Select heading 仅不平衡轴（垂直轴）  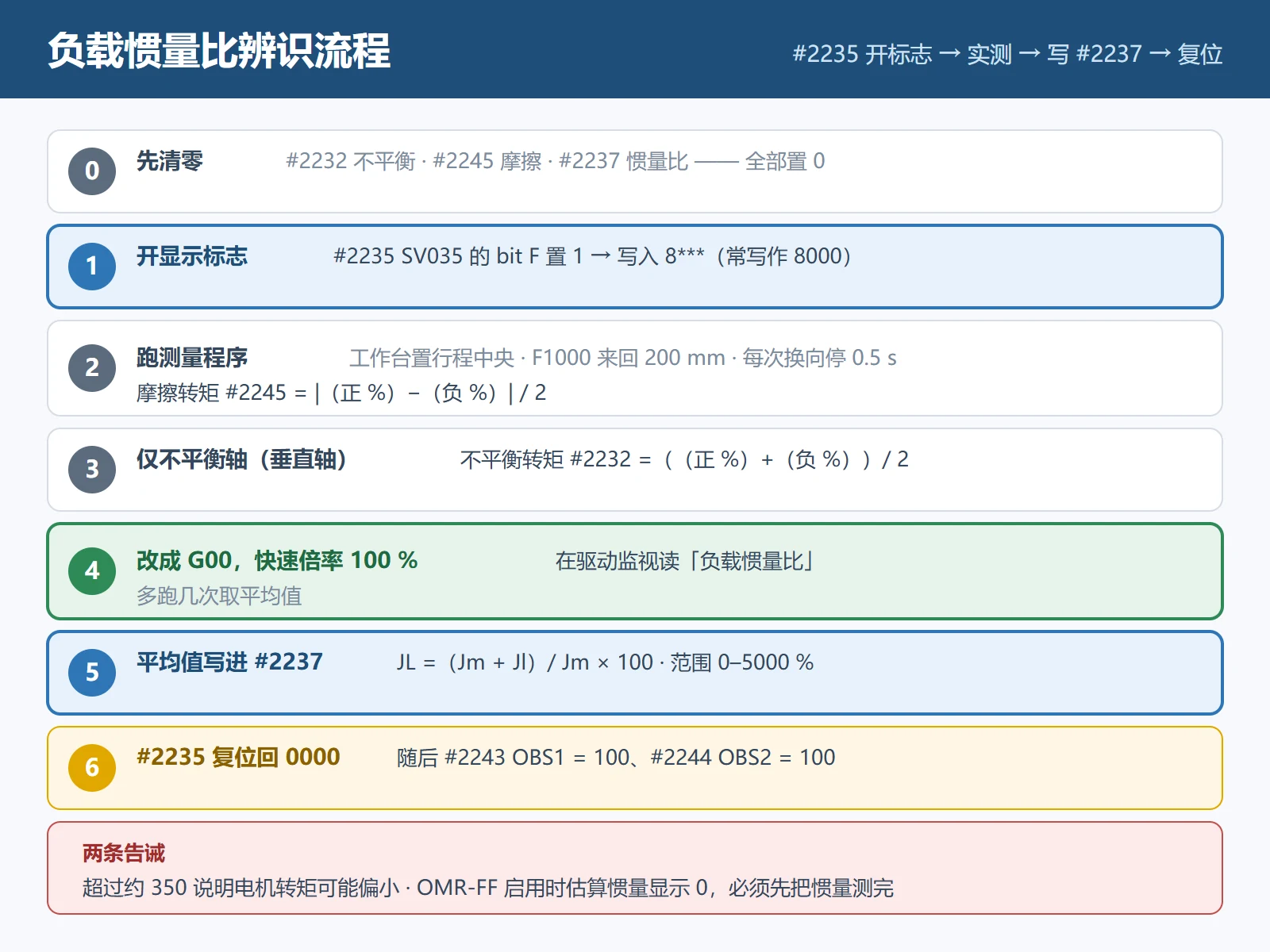[242, 459]
